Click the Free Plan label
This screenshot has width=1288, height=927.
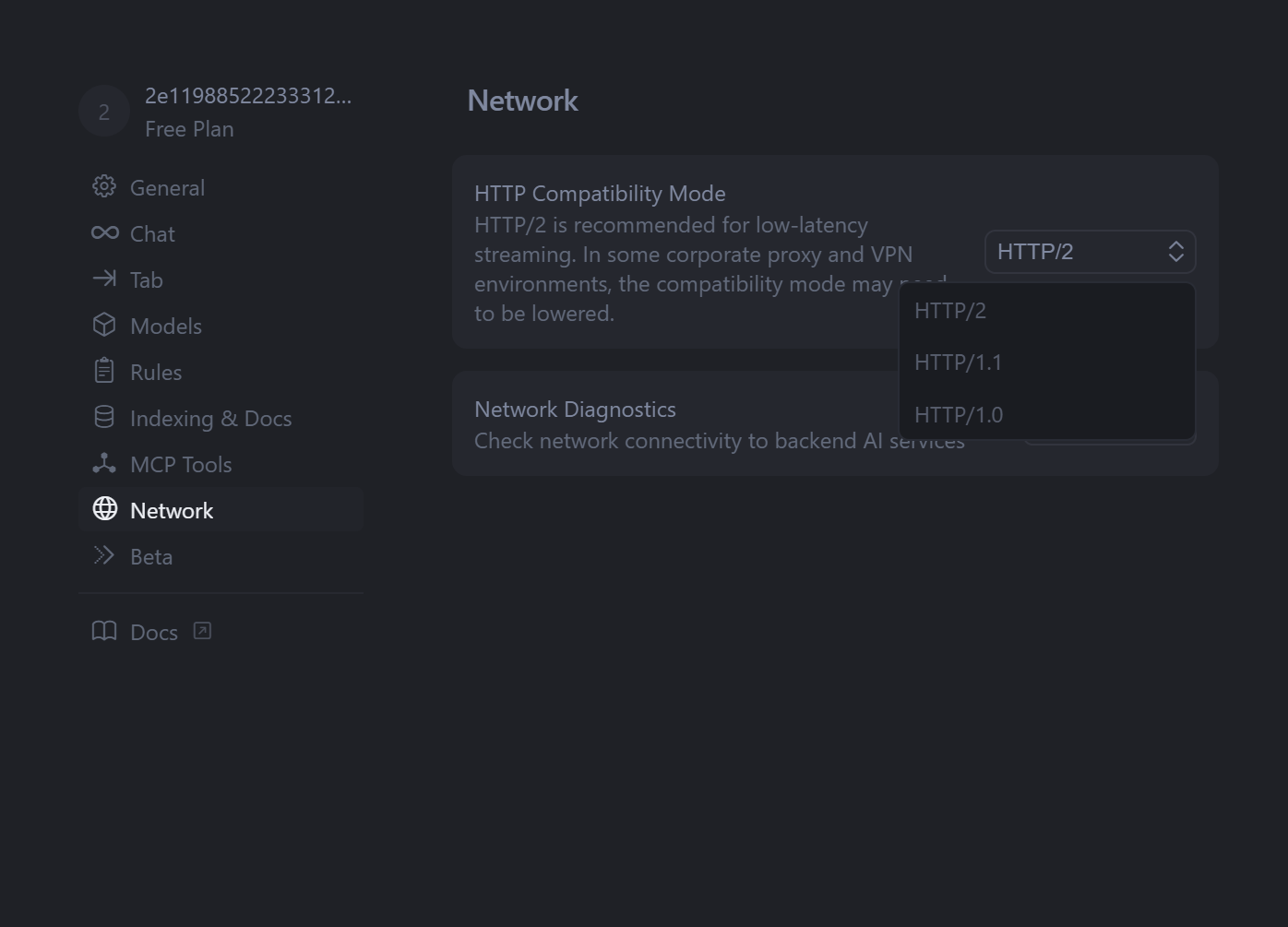click(x=189, y=128)
